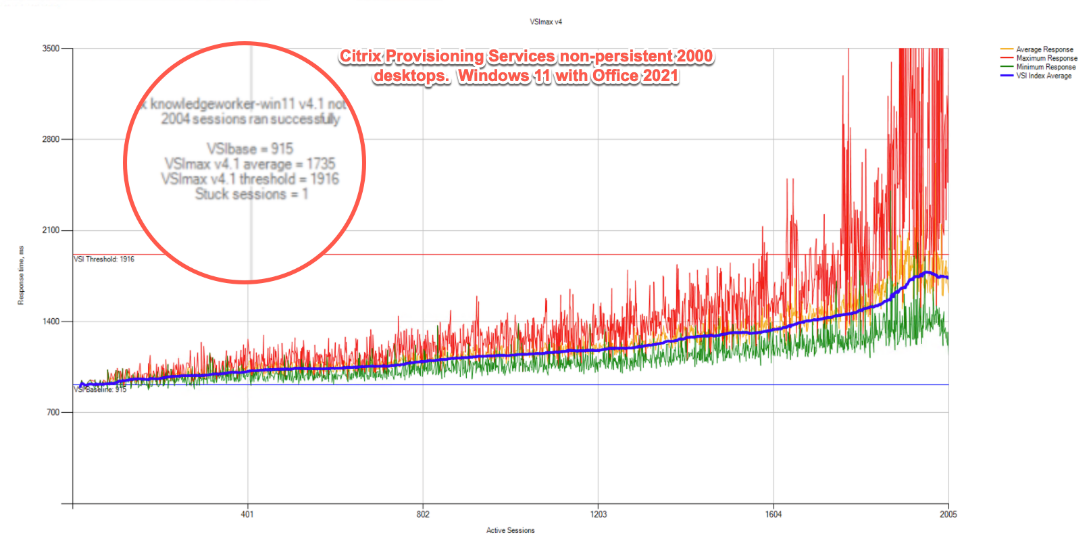
Task: Click the "VSIbase = 915" text
Action: click(x=250, y=149)
